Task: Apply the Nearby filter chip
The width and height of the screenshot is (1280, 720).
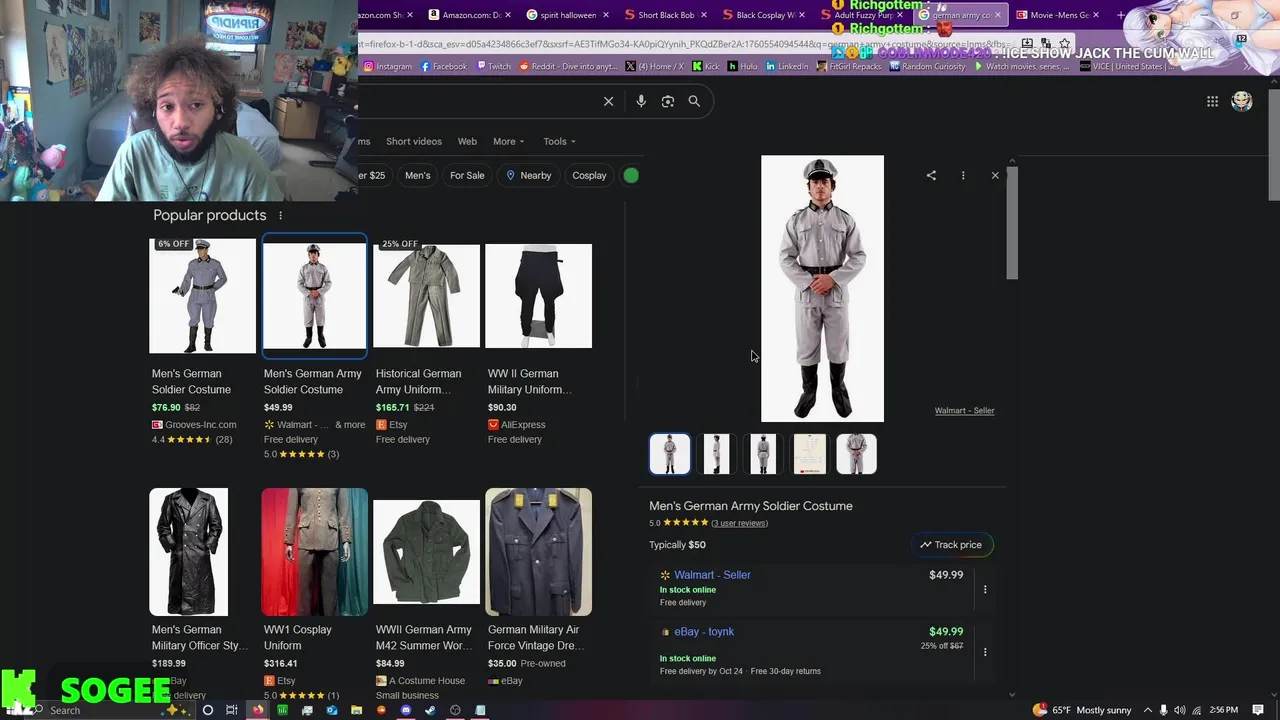Action: (x=528, y=175)
